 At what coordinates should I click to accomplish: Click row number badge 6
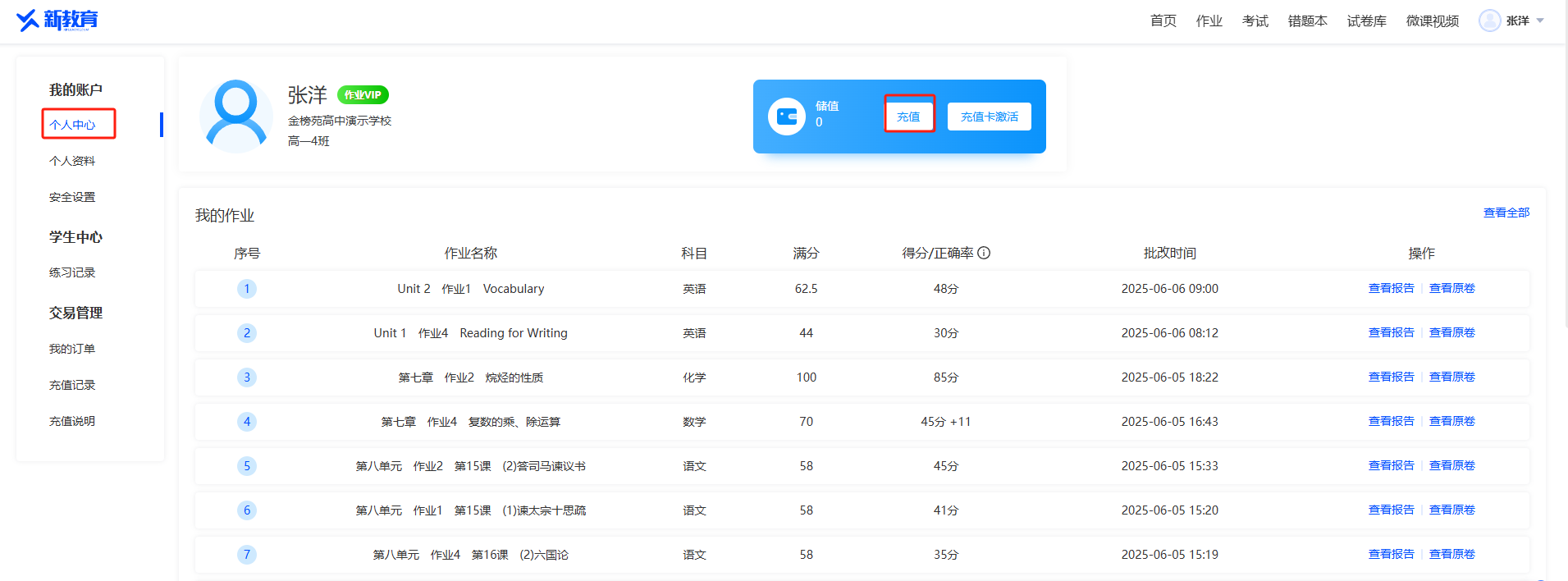(x=247, y=510)
